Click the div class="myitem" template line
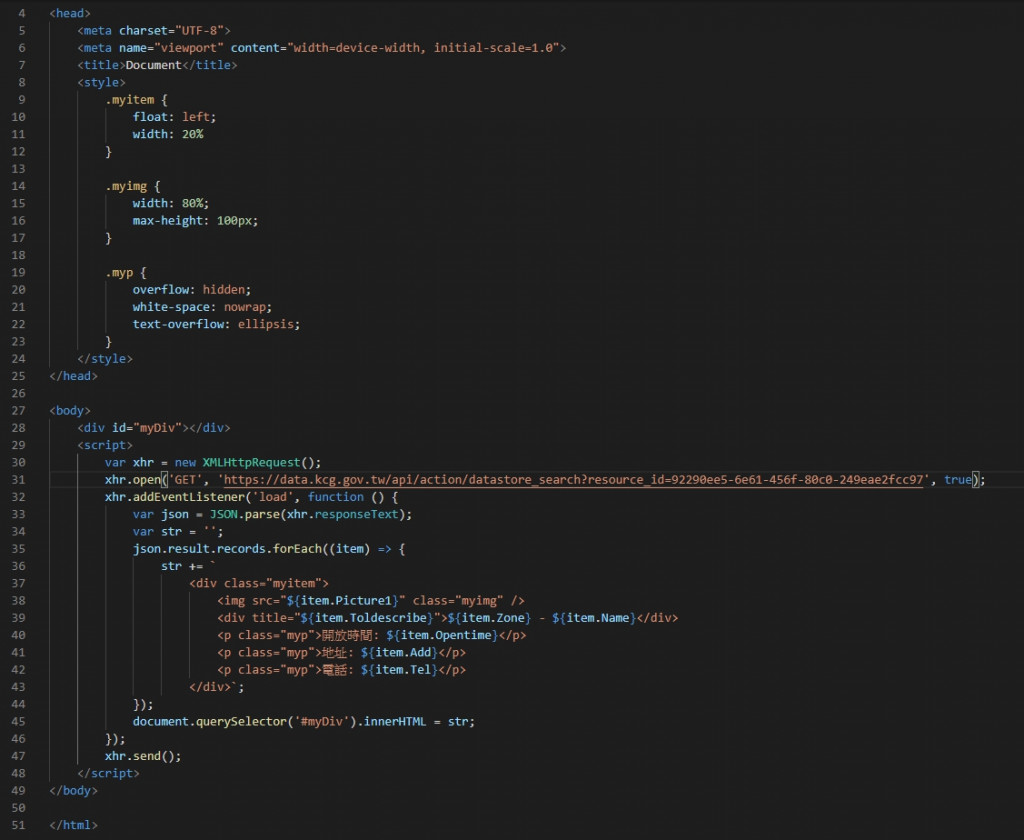1024x840 pixels. point(259,583)
